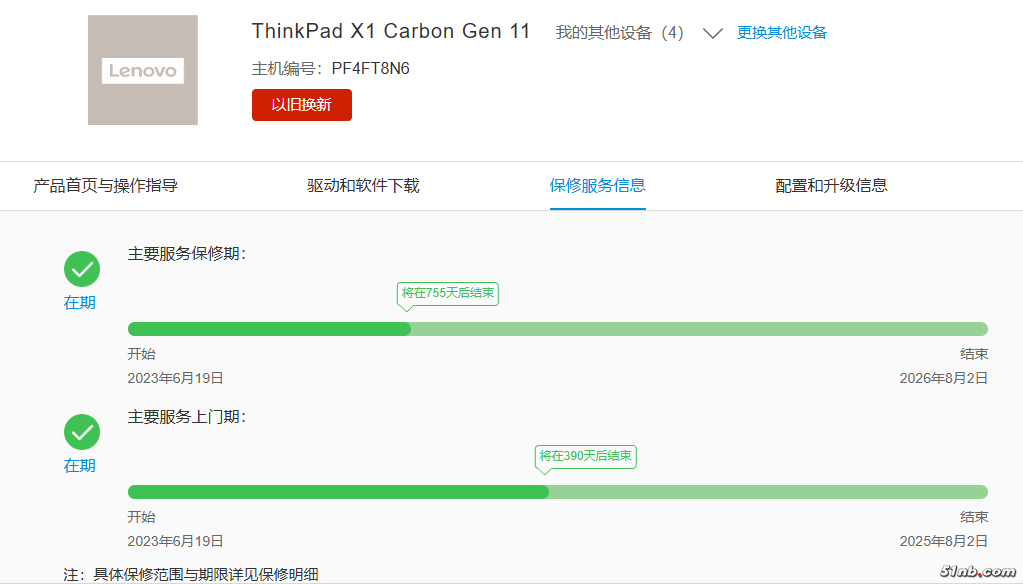
Task: Click the 将在390天后结束 tooltip label
Action: tap(586, 456)
